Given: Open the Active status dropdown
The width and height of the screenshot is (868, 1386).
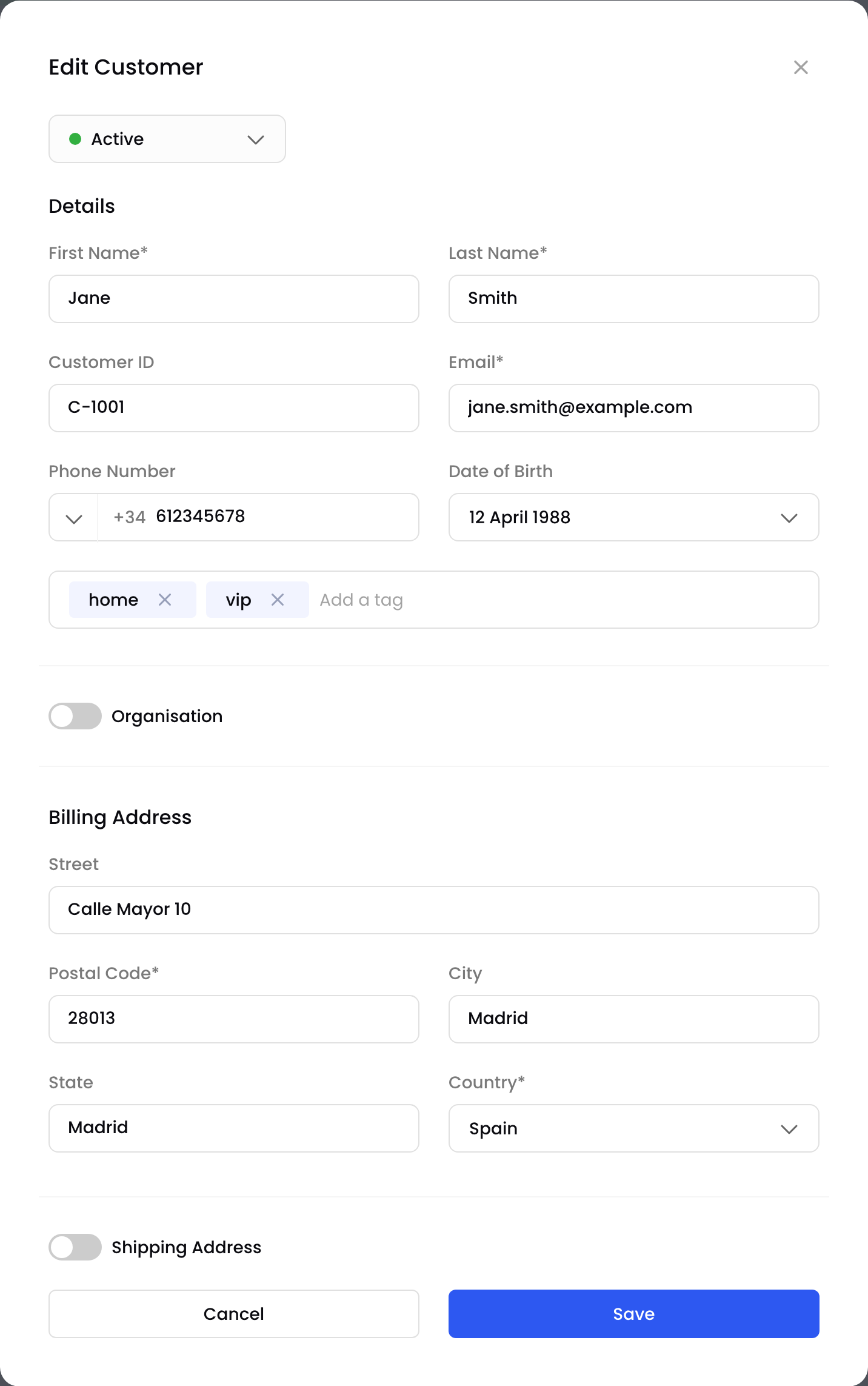Looking at the screenshot, I should coord(167,139).
